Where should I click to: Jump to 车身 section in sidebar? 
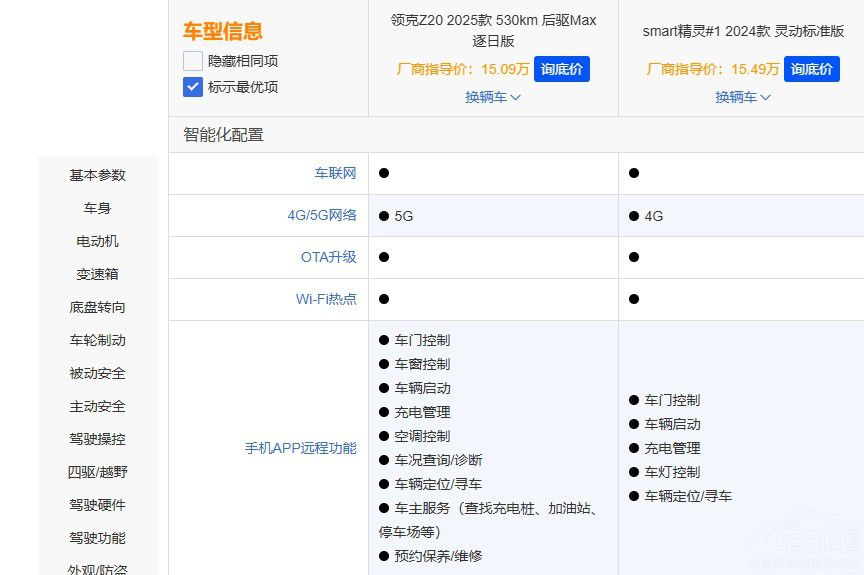(98, 208)
